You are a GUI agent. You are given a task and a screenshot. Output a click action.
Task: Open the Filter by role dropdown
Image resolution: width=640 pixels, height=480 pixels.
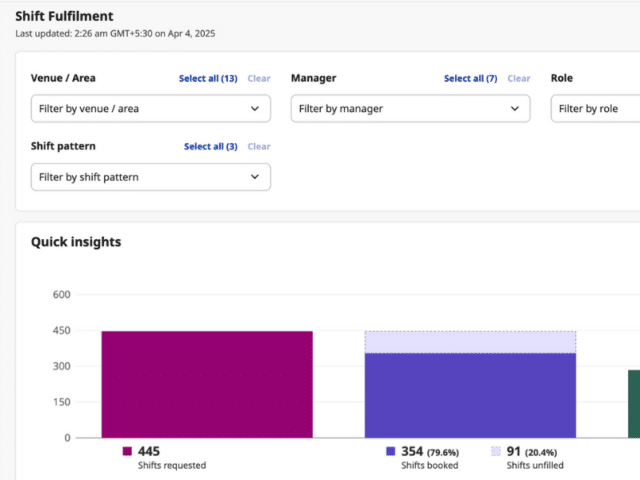(x=596, y=109)
